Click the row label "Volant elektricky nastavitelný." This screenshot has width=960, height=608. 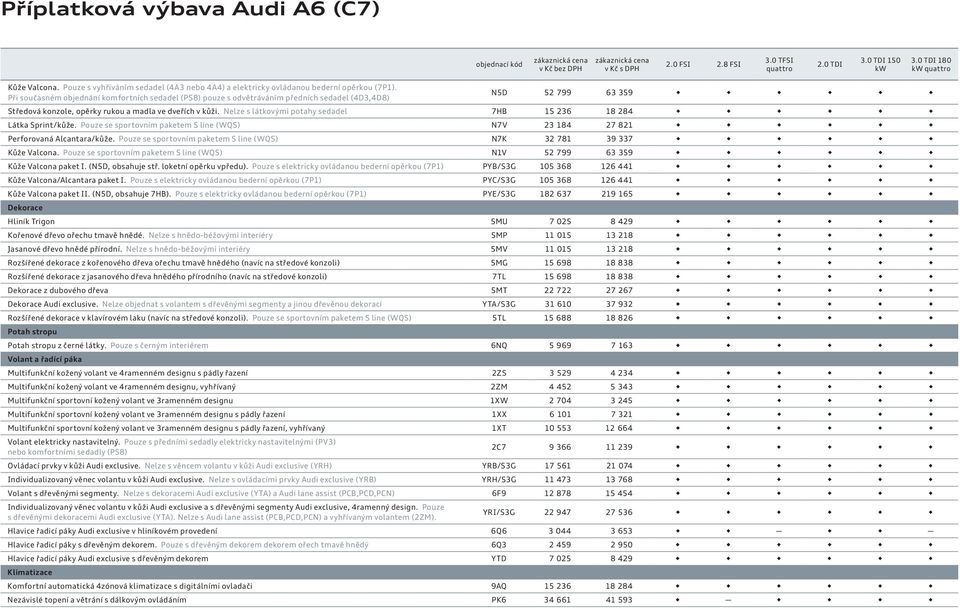tap(64, 442)
